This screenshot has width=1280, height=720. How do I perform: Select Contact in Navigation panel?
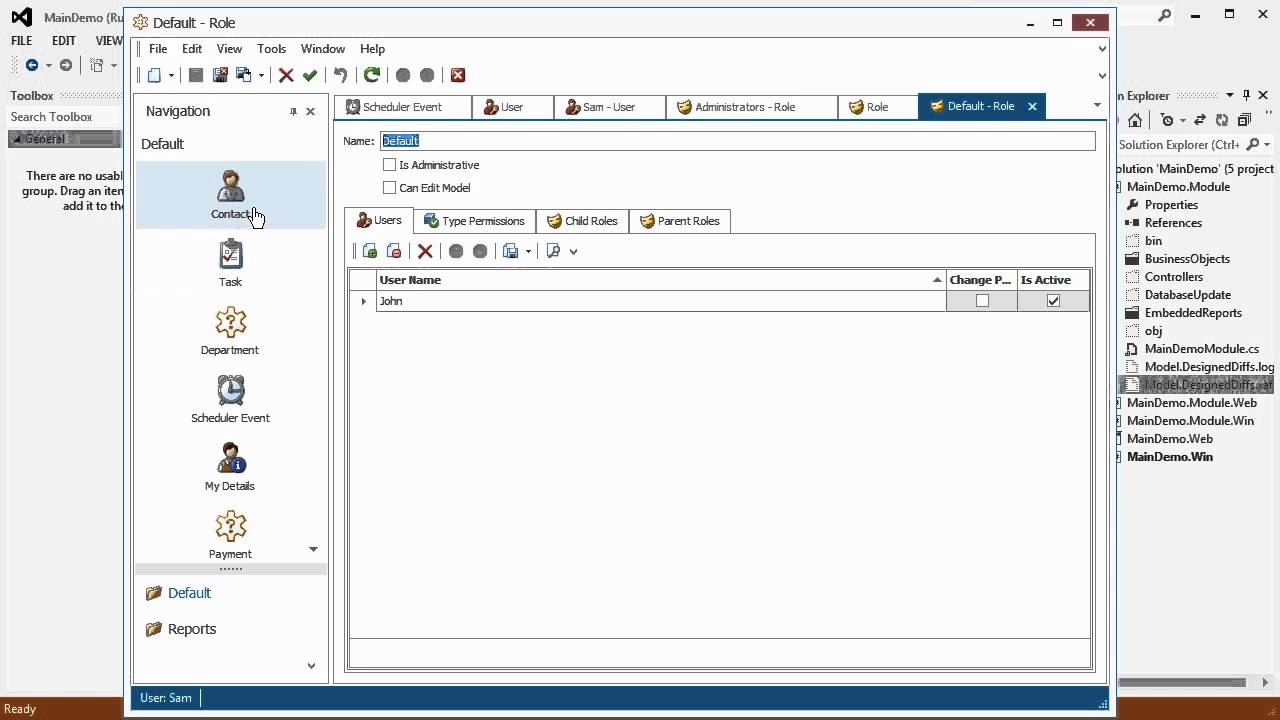(230, 195)
